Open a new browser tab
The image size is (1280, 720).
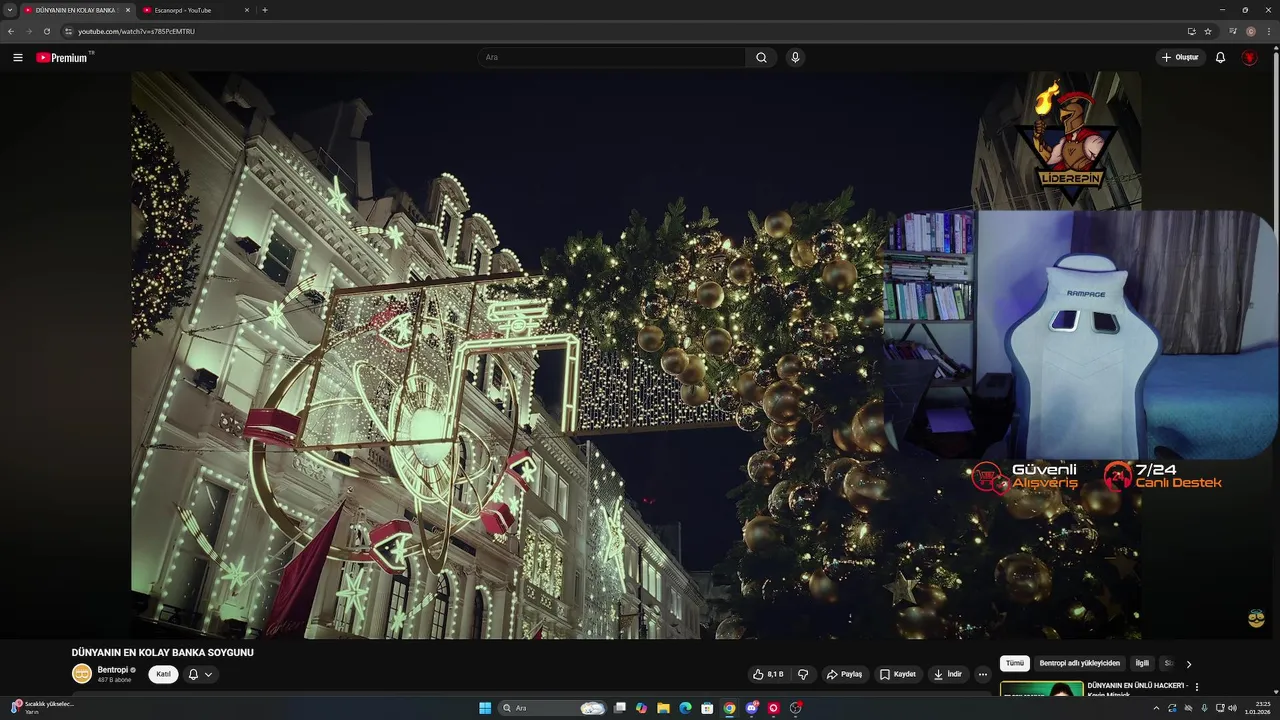[x=265, y=10]
